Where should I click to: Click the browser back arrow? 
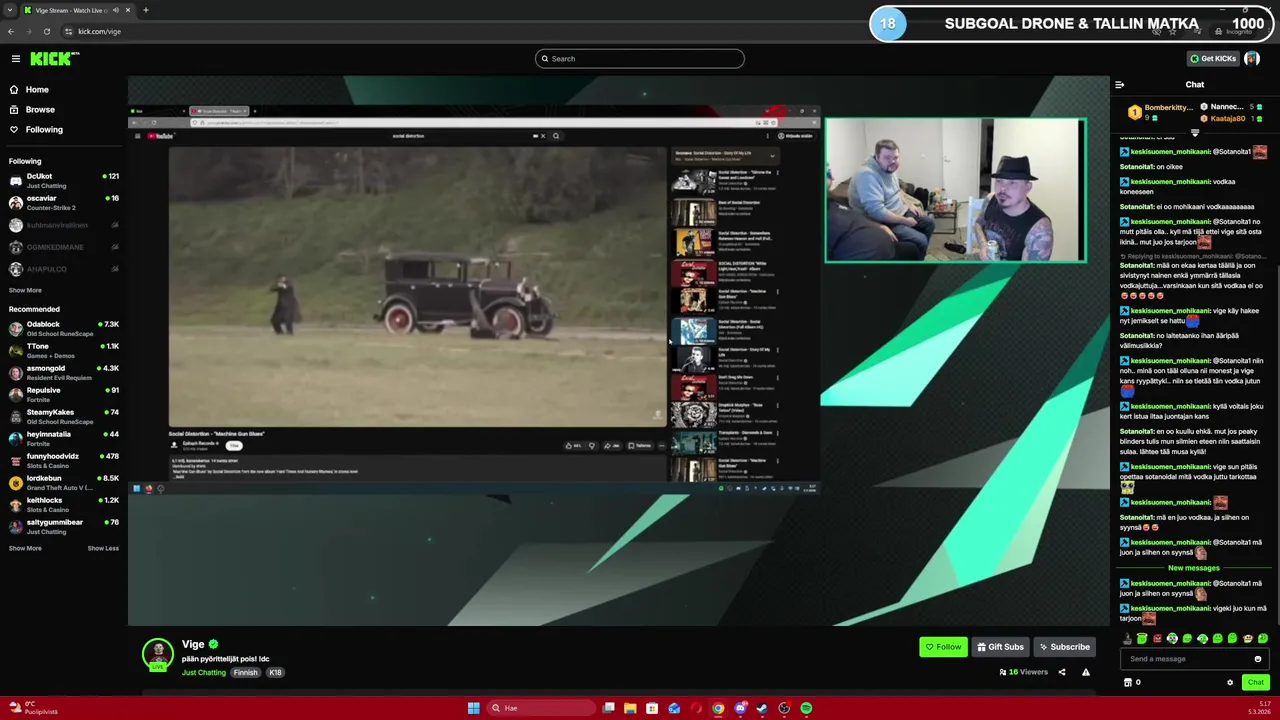[11, 31]
